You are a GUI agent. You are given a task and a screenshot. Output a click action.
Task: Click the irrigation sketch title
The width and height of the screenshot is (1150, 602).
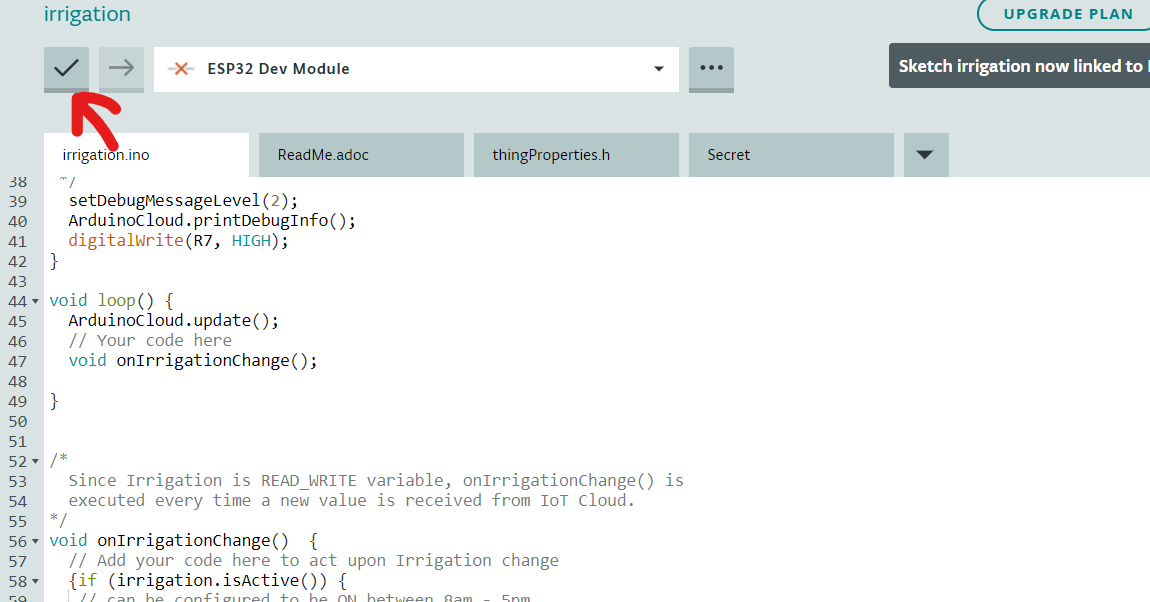click(87, 14)
